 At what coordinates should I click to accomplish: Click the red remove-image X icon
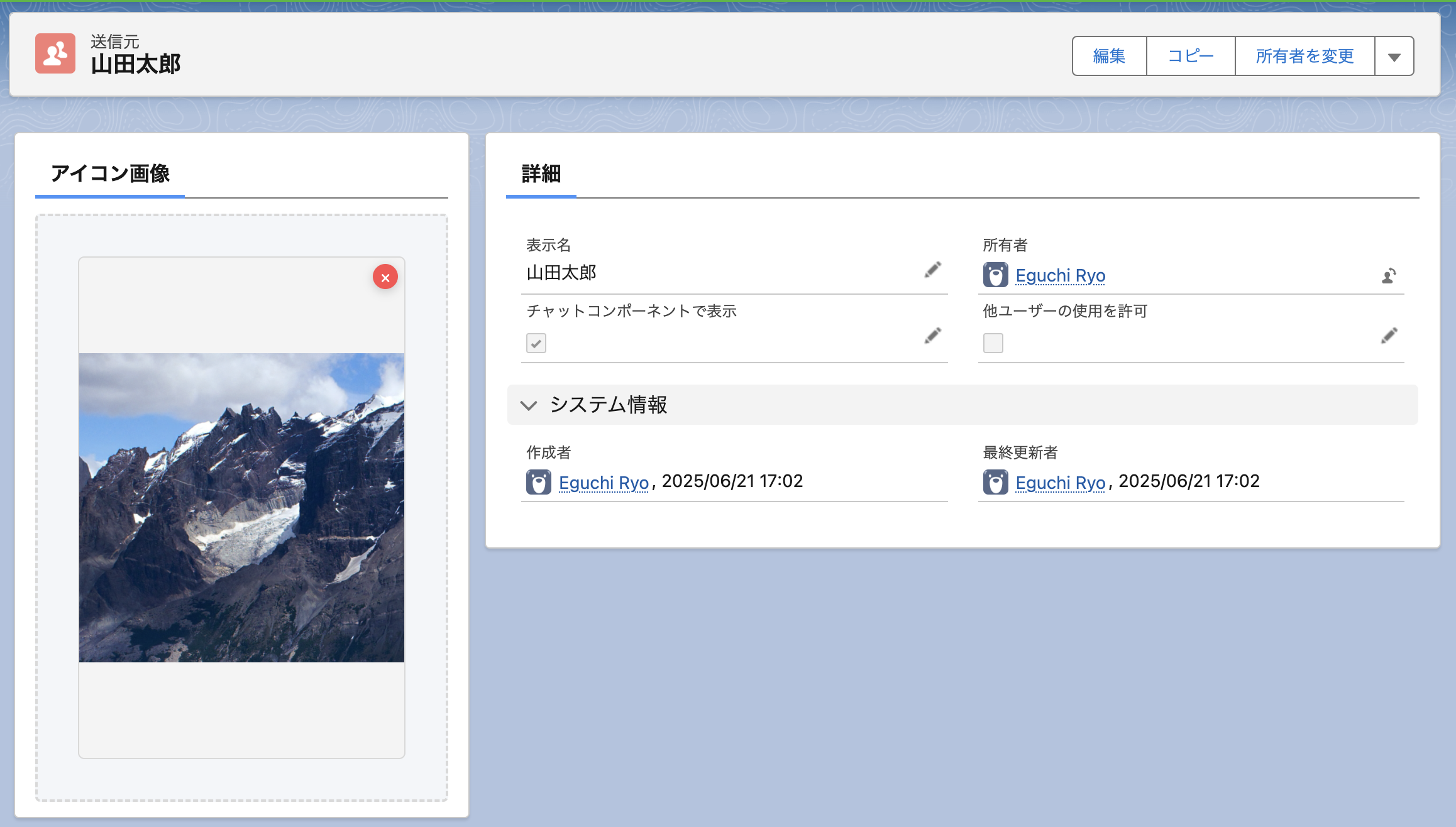pos(385,277)
